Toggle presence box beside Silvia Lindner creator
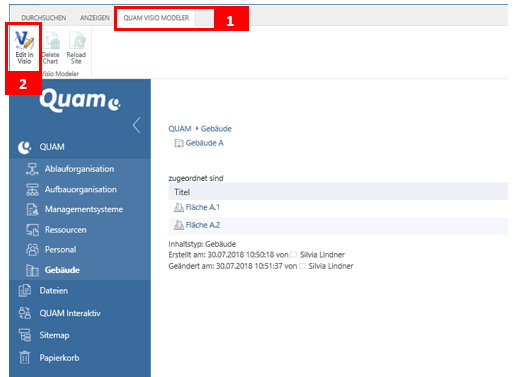The width and height of the screenshot is (517, 377). tap(294, 255)
